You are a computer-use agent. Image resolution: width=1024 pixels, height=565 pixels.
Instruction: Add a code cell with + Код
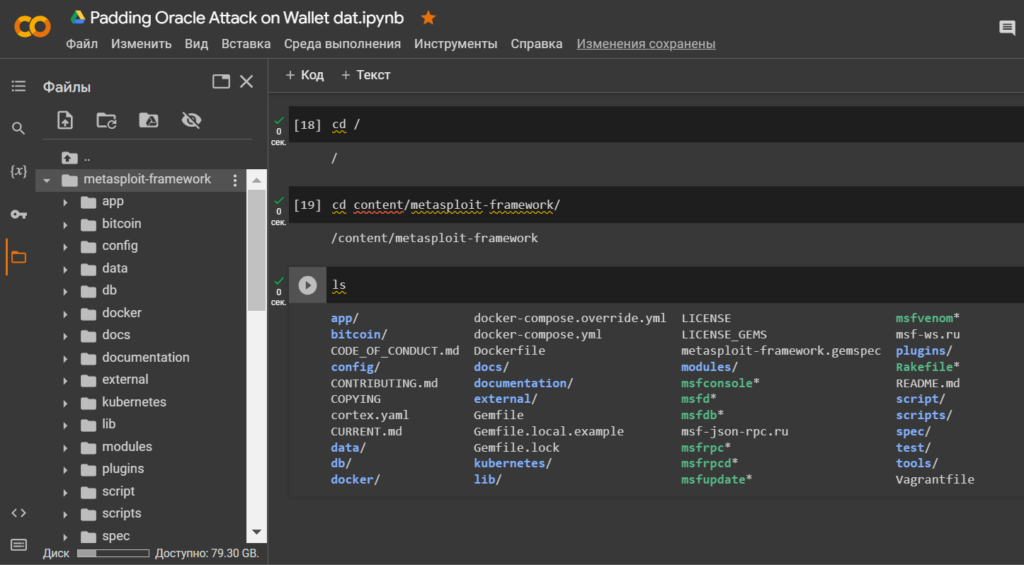304,75
